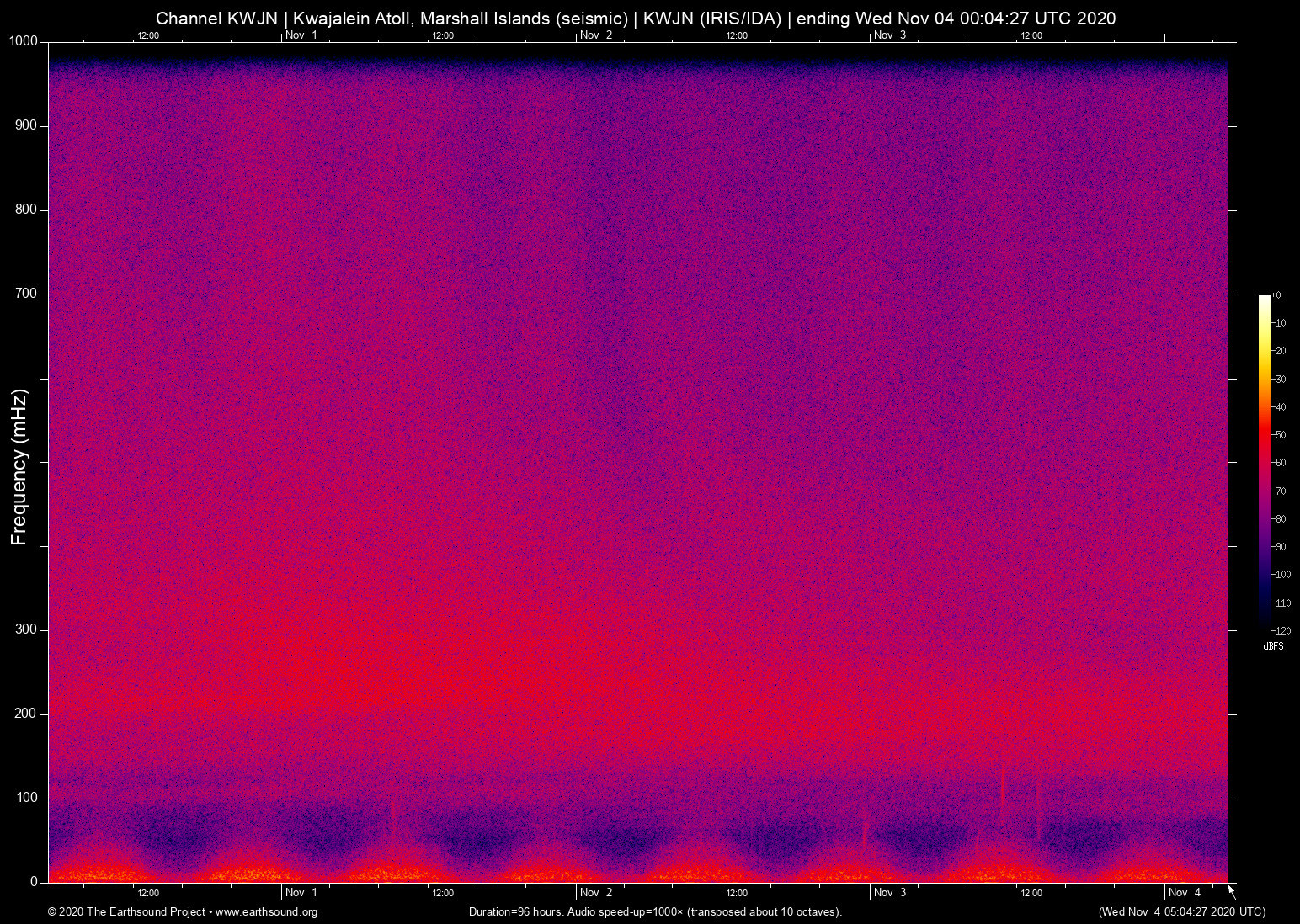Click "Nov 3" on the top time axis
This screenshot has width=1300, height=924.
[890, 35]
